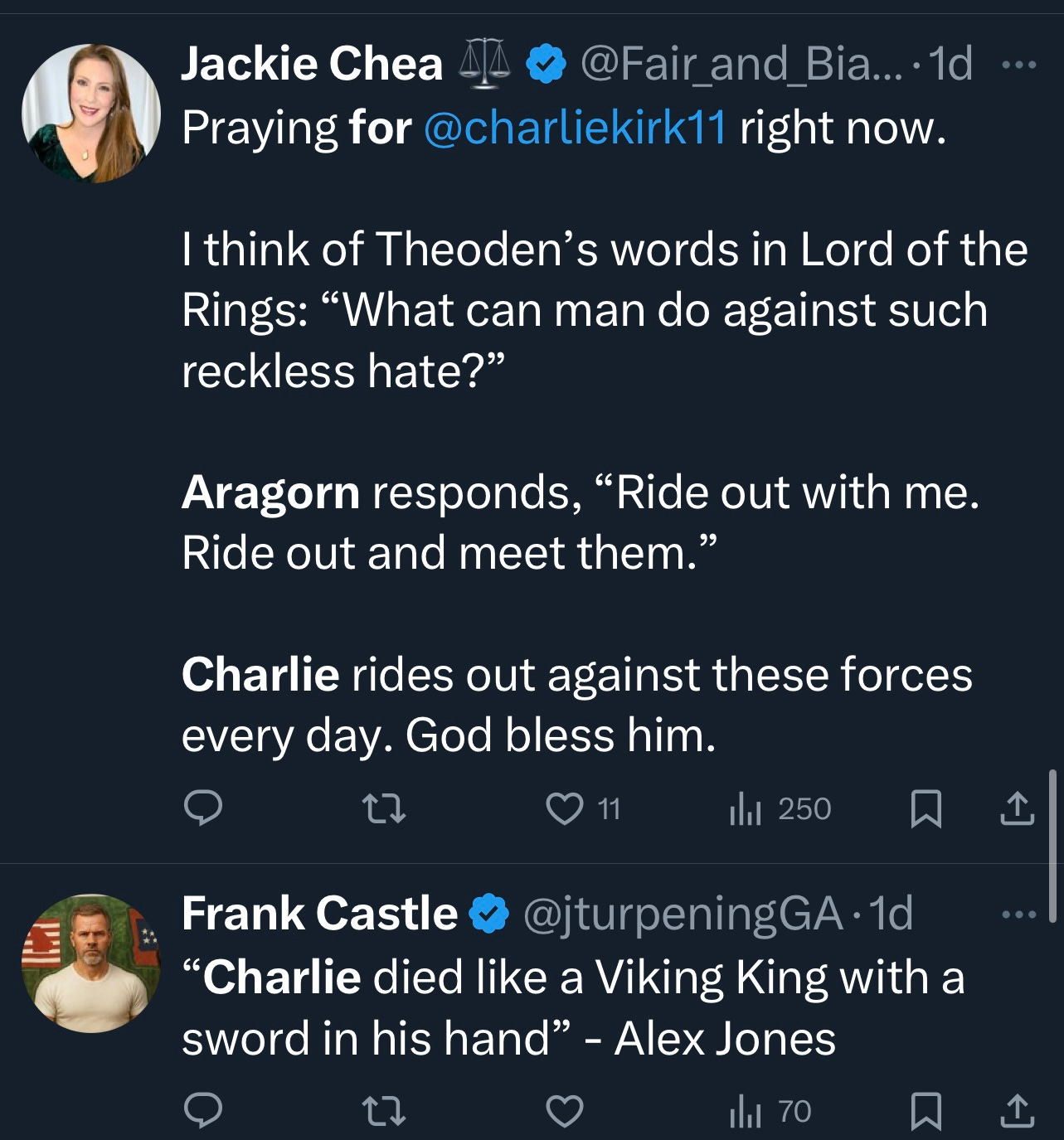Bookmark Frank Castle's tweet
Viewport: 1064px width, 1140px height.
(926, 1111)
